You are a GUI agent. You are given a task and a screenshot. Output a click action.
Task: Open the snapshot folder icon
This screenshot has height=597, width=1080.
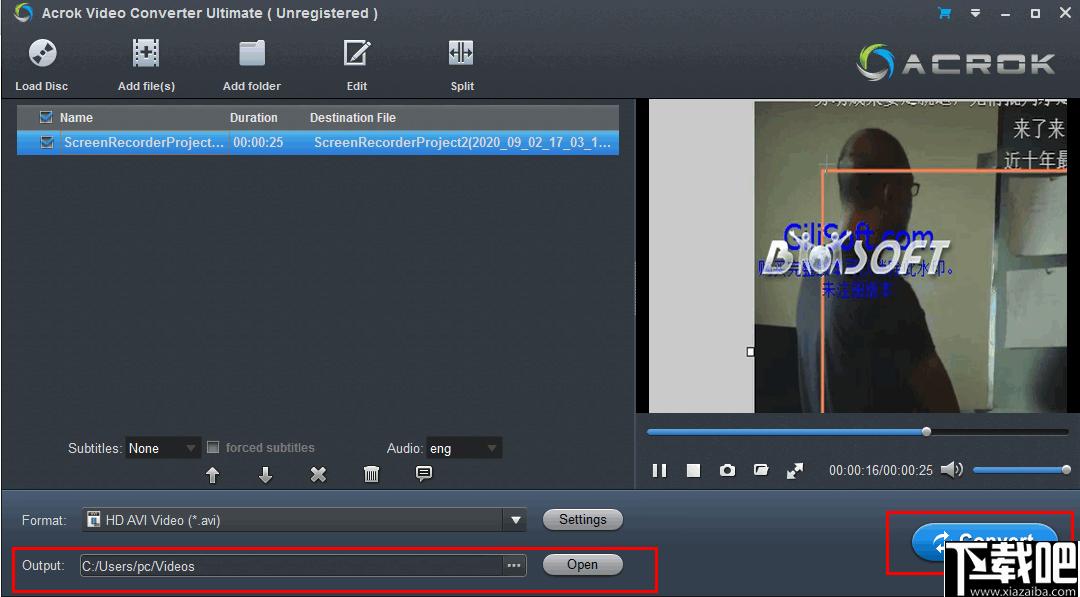coord(760,470)
